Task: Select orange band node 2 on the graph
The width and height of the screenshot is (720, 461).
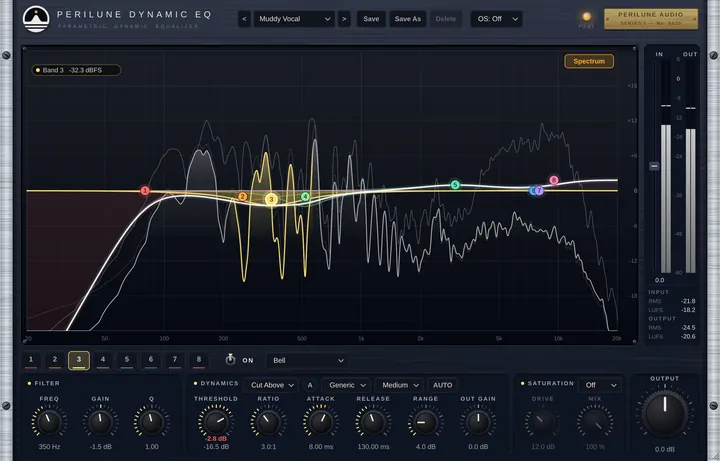Action: [242, 197]
